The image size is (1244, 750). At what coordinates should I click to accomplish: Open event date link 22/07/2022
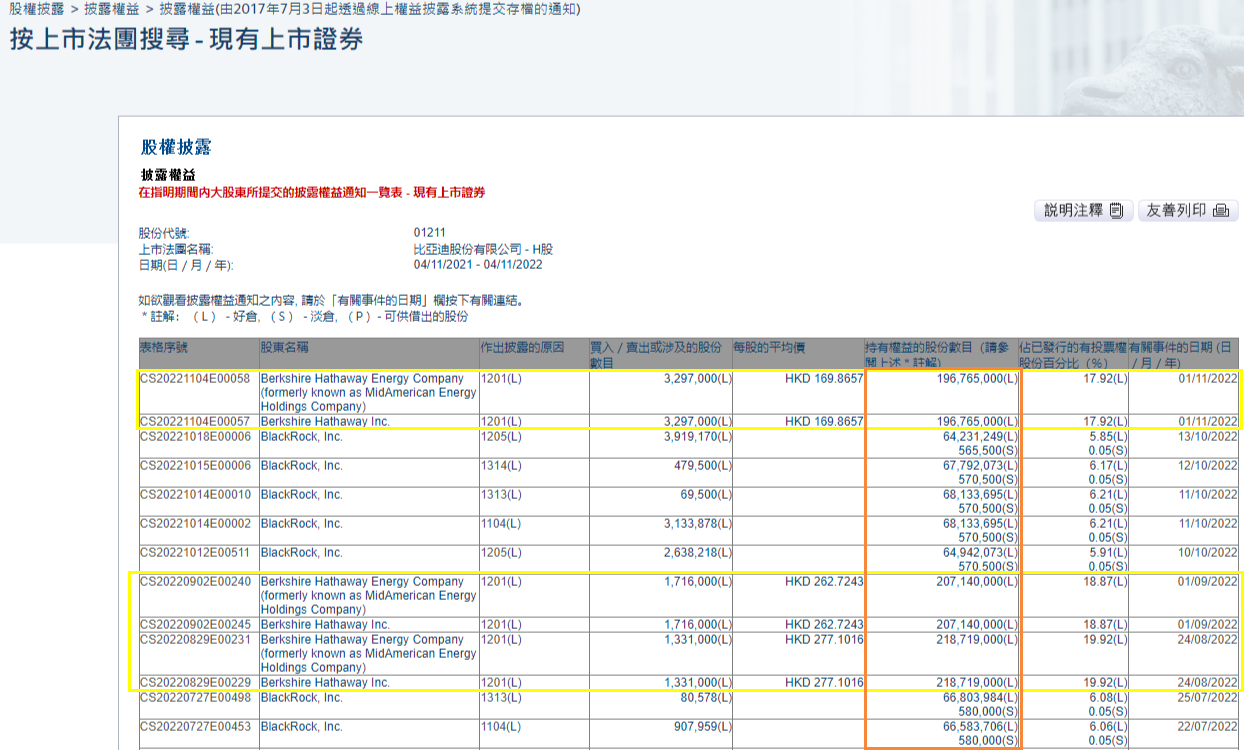pyautogui.click(x=1208, y=727)
